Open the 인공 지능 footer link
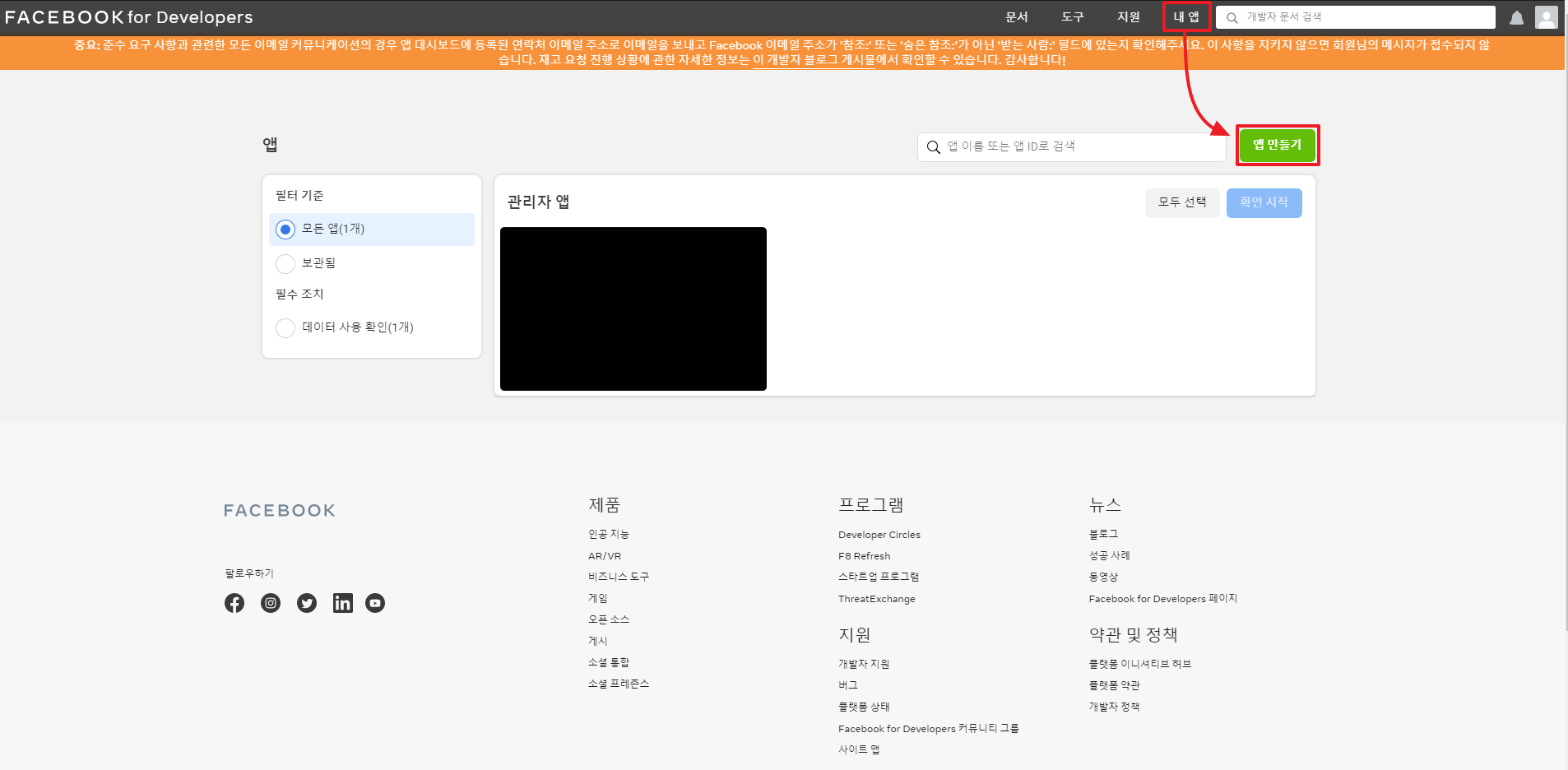Screen dimensions: 1568x770 click(609, 535)
